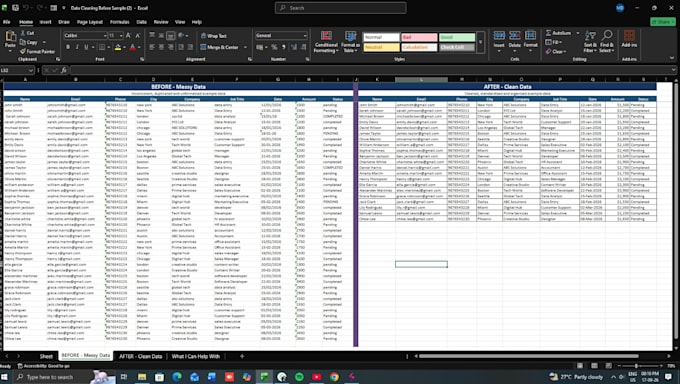Viewport: 680px width, 384px height.
Task: Click the accounting number format icon
Action: (x=259, y=47)
